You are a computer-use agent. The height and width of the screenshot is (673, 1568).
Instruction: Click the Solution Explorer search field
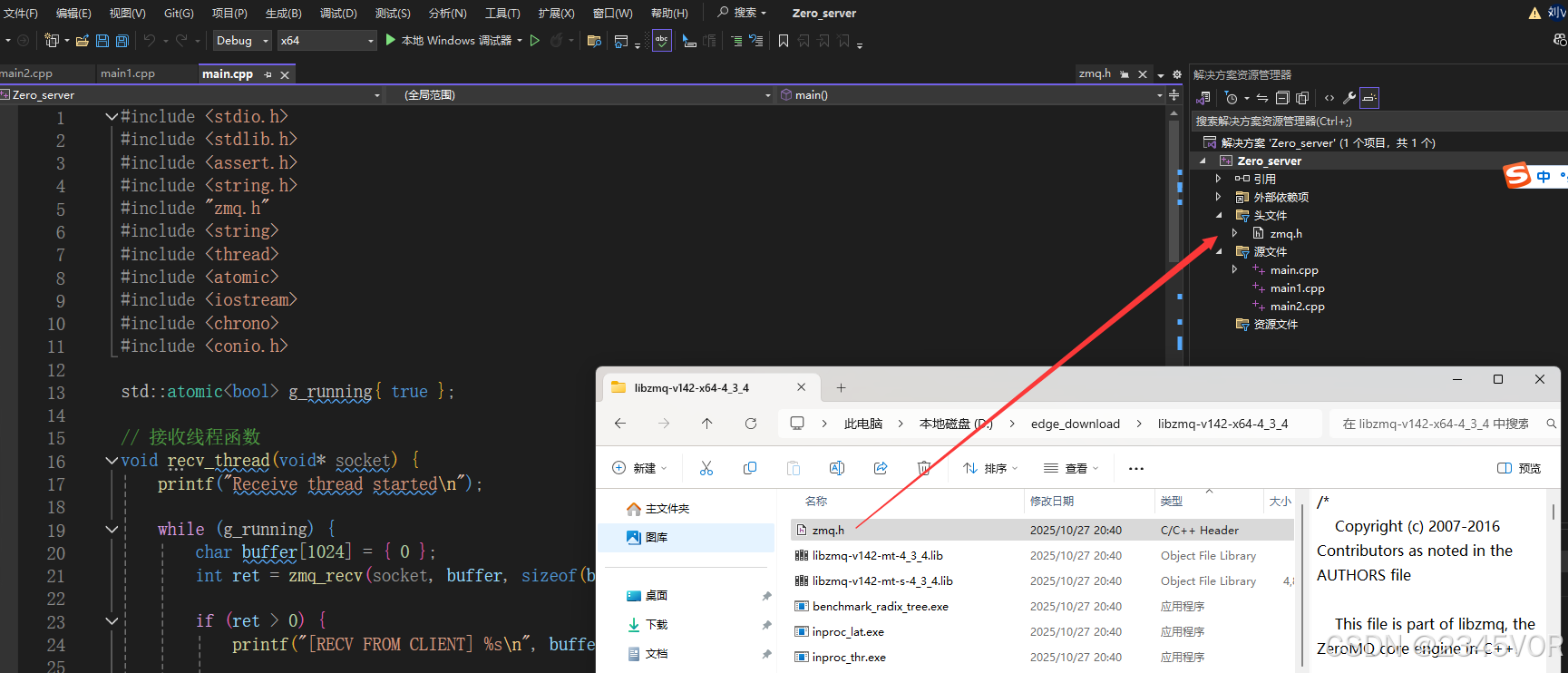[1378, 121]
